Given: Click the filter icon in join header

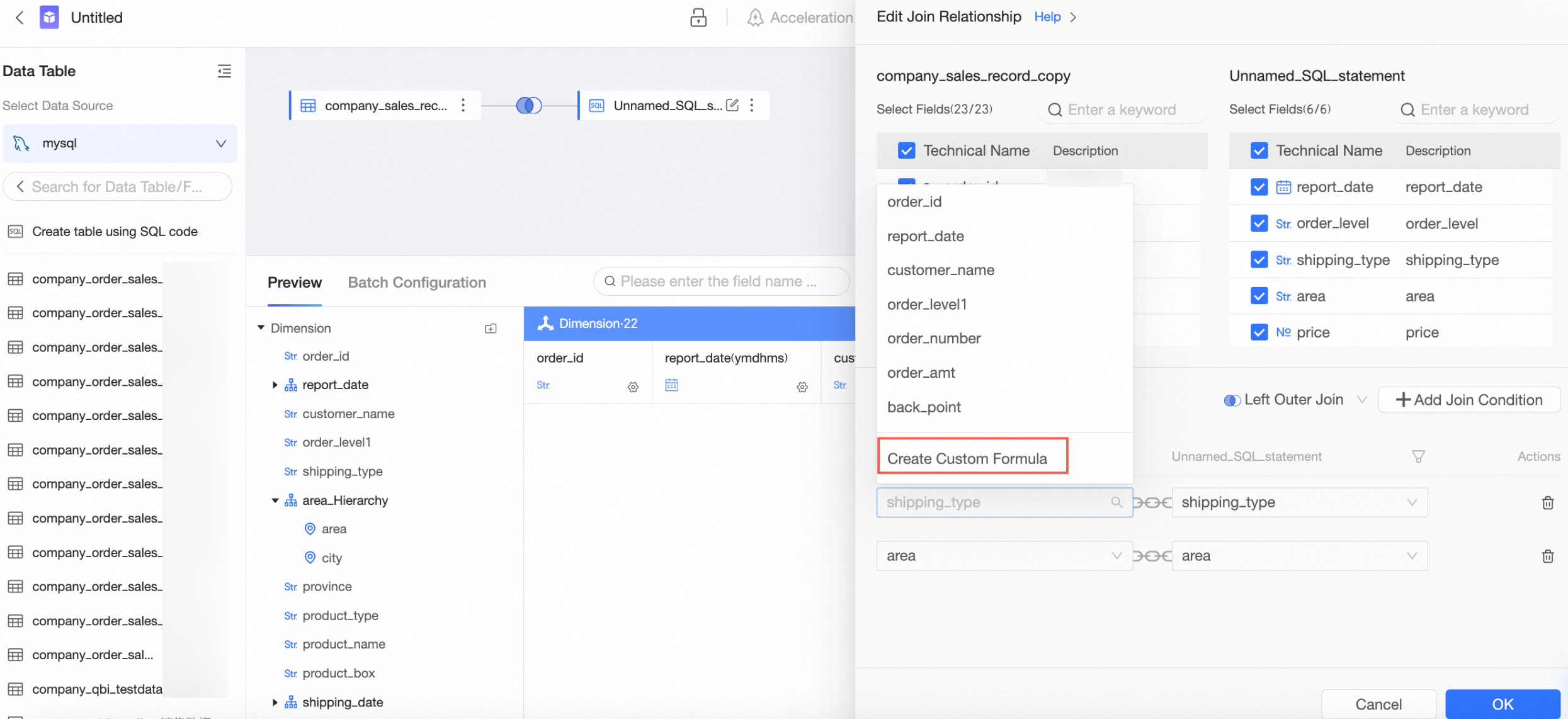Looking at the screenshot, I should pyautogui.click(x=1418, y=456).
